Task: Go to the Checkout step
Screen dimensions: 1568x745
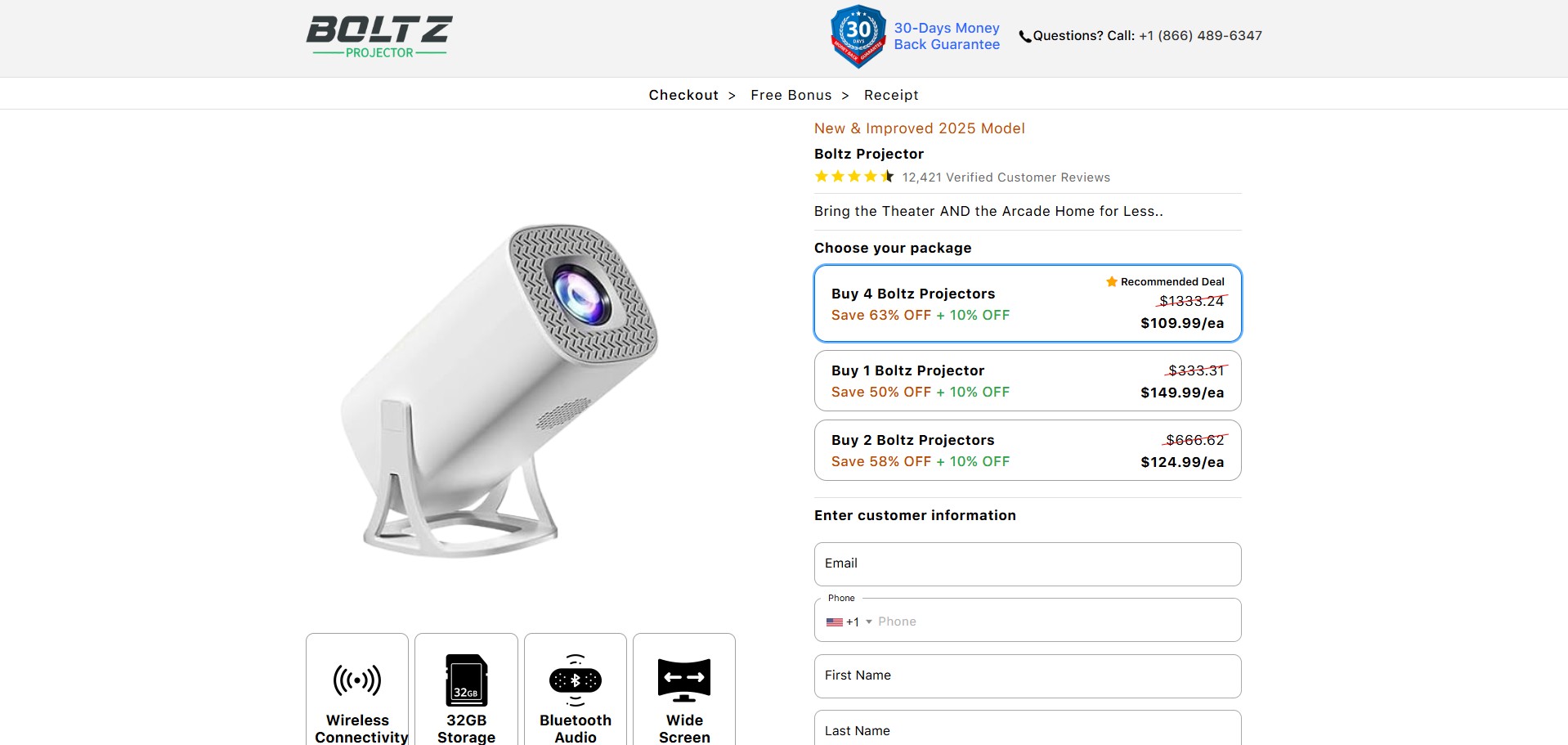Action: [x=683, y=95]
